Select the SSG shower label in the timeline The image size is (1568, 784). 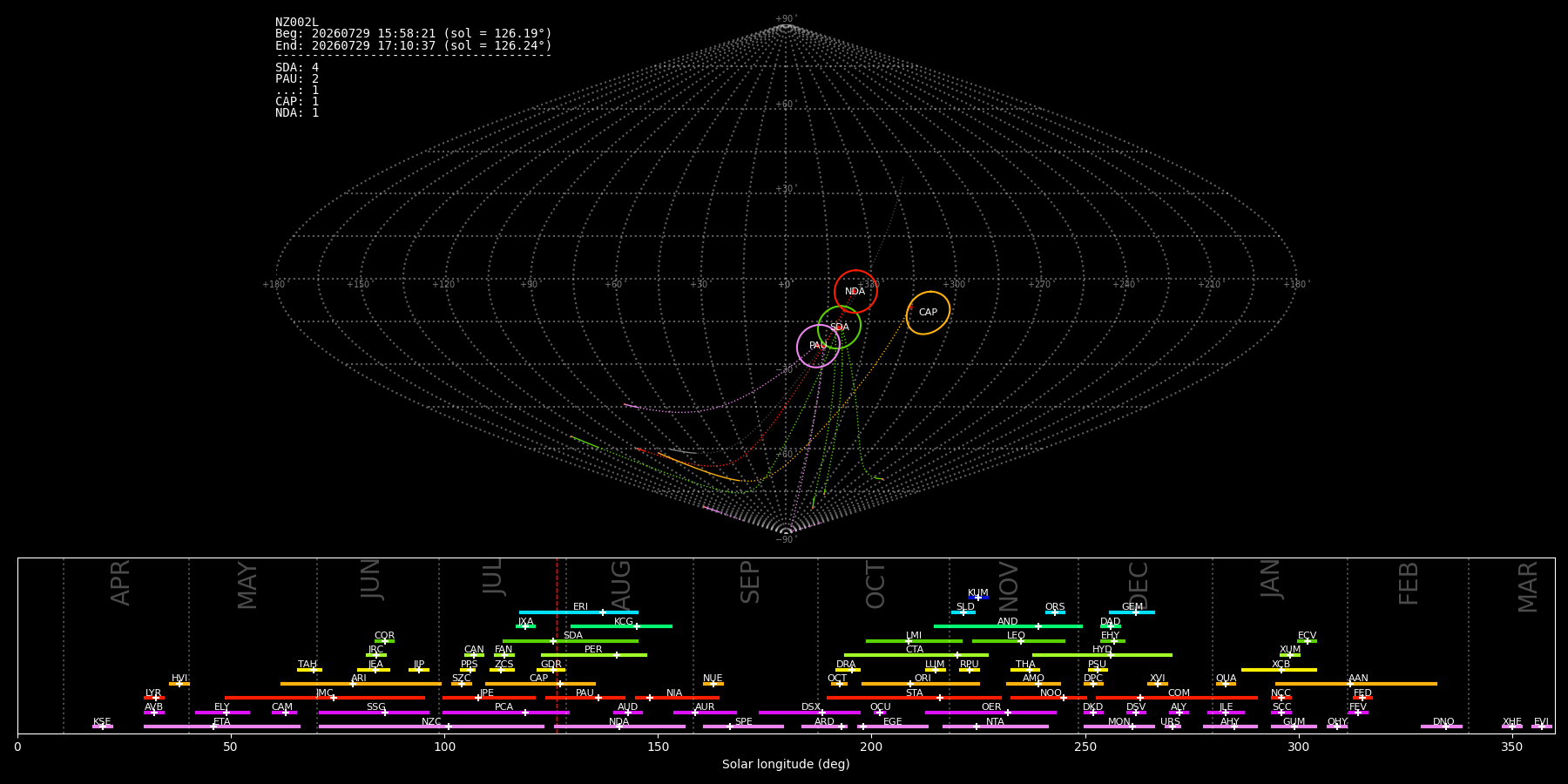pyautogui.click(x=375, y=707)
